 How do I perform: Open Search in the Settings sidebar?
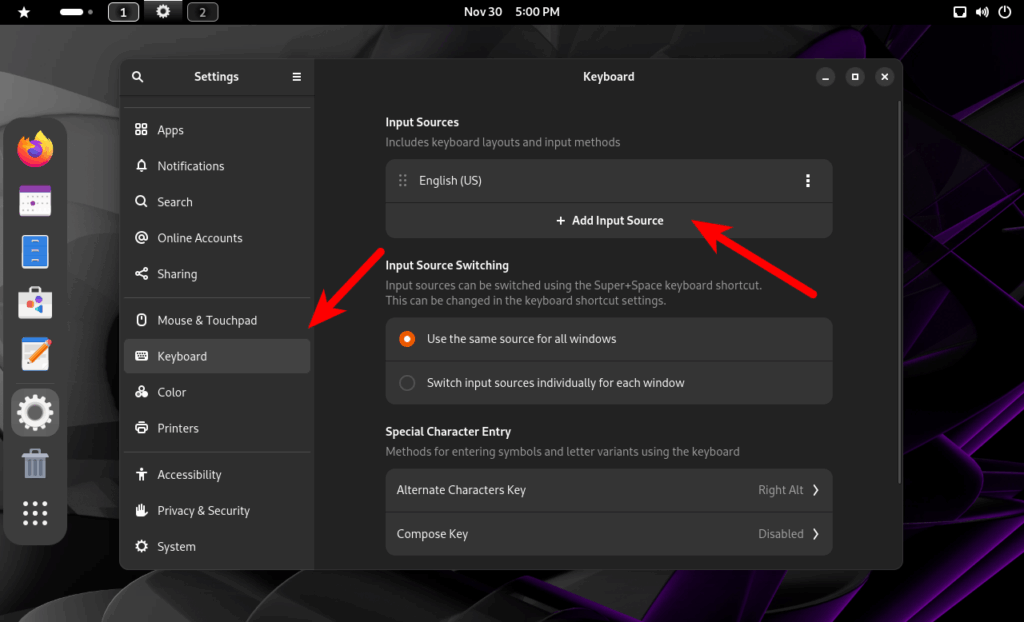(217, 202)
